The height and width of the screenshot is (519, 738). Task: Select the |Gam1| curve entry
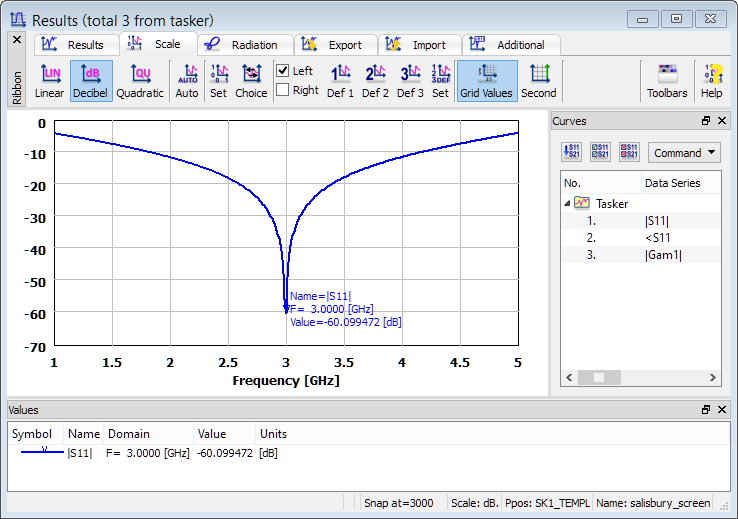(661, 255)
